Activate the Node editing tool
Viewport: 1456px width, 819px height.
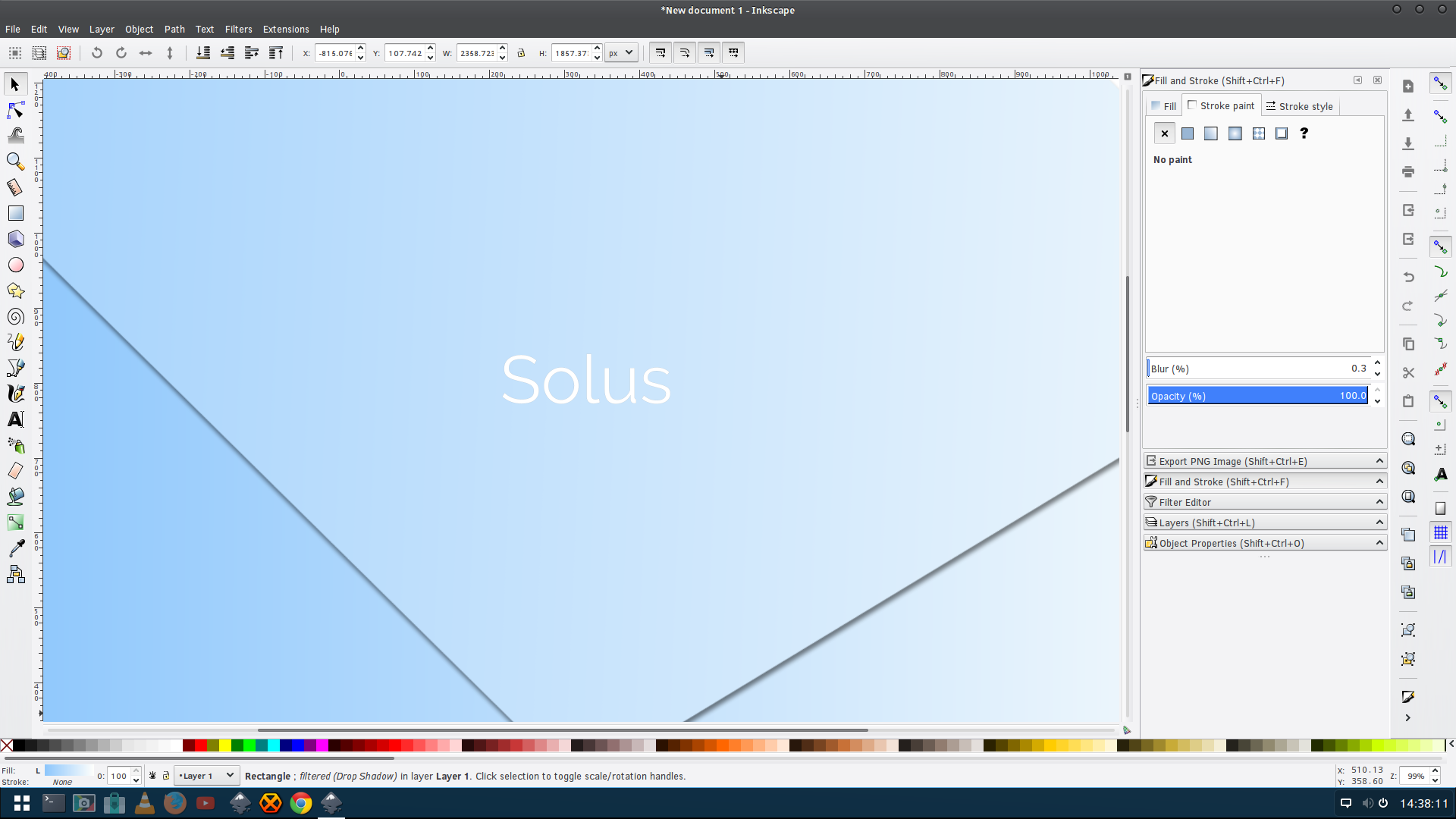[15, 111]
